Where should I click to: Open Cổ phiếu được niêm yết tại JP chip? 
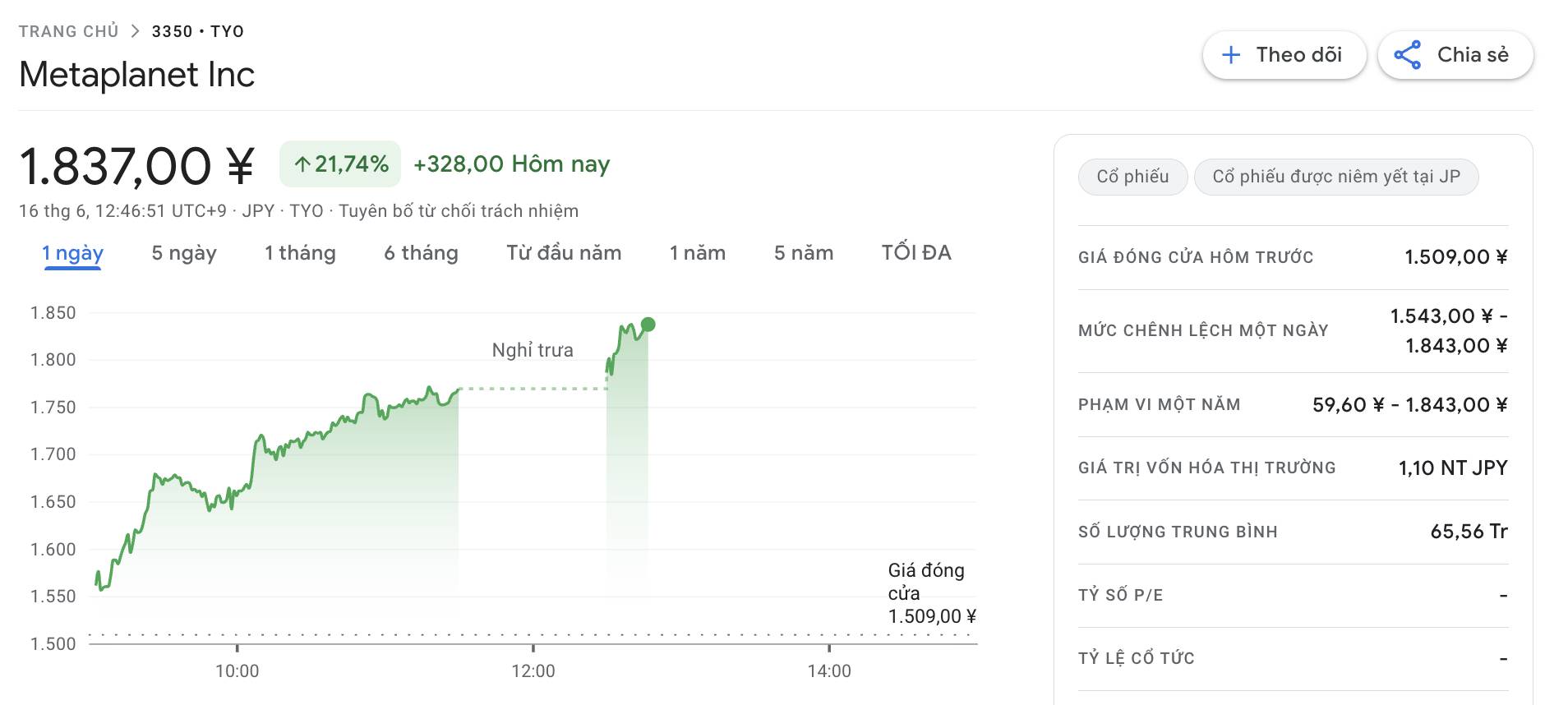[1336, 177]
